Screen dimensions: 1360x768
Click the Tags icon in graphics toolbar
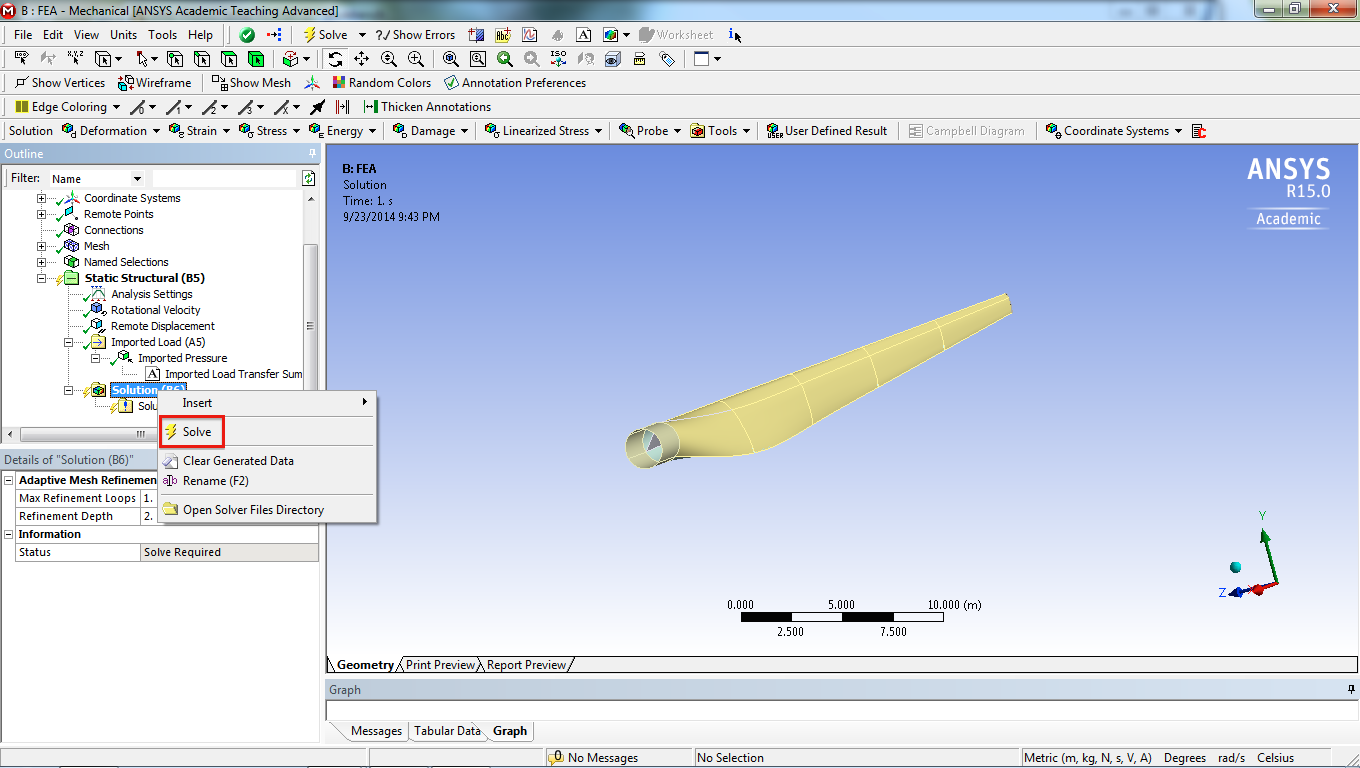pyautogui.click(x=667, y=59)
